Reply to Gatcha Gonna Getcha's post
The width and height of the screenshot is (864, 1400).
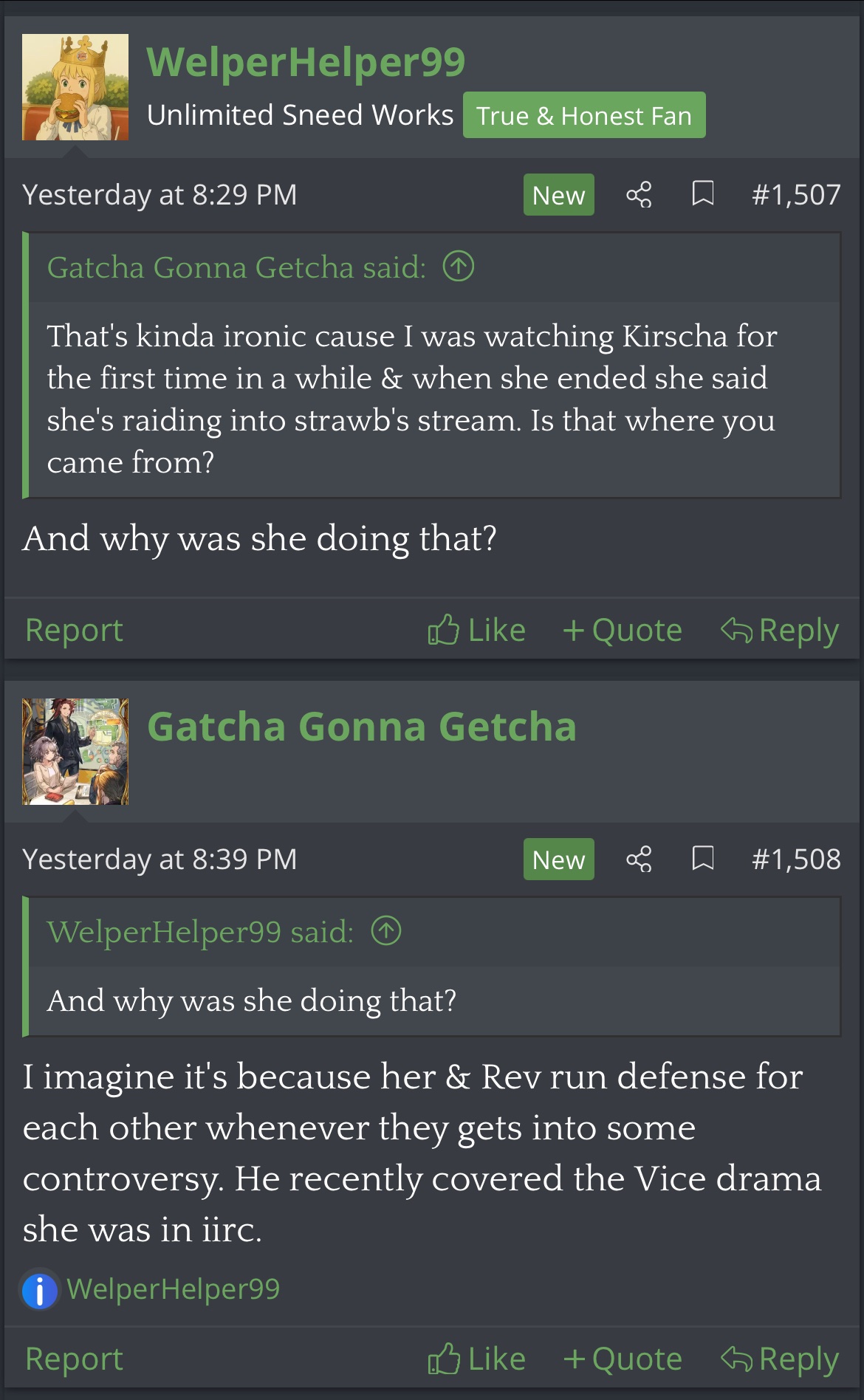pos(780,1359)
